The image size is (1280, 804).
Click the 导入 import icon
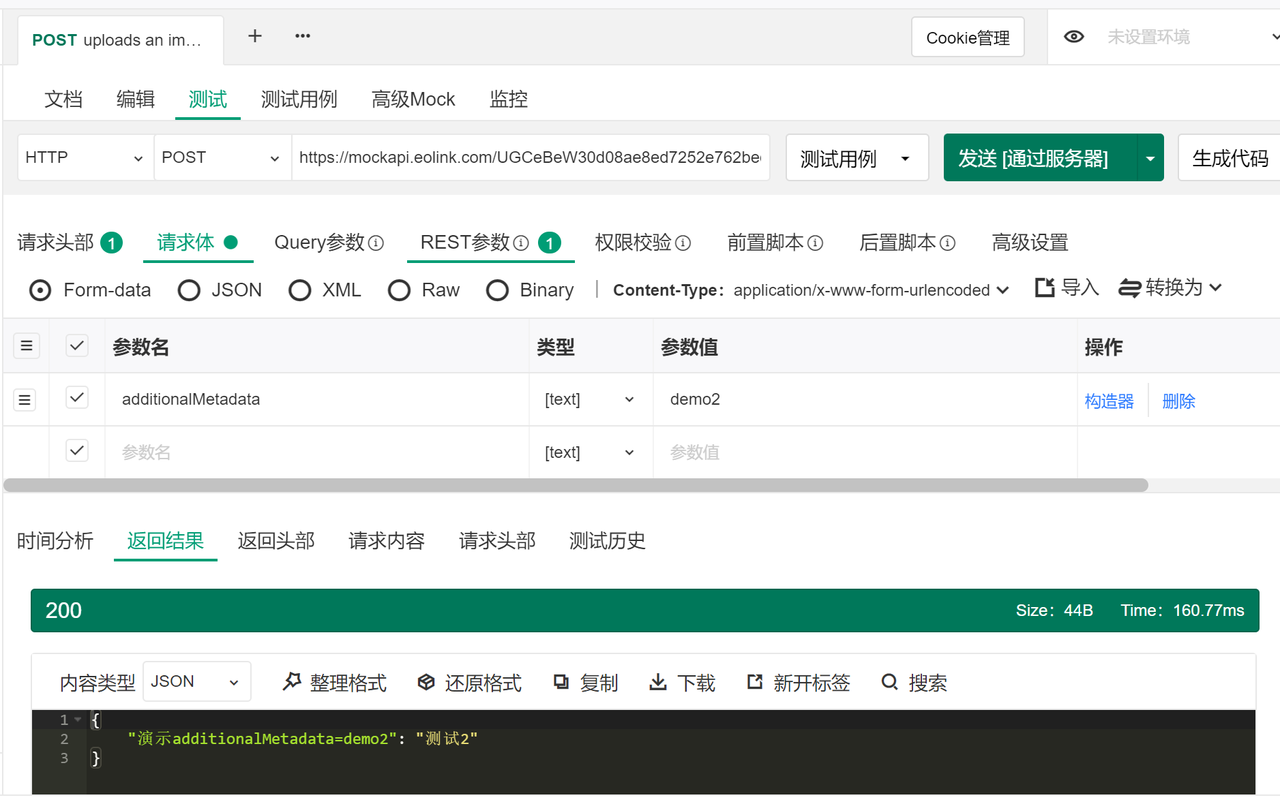point(1045,288)
